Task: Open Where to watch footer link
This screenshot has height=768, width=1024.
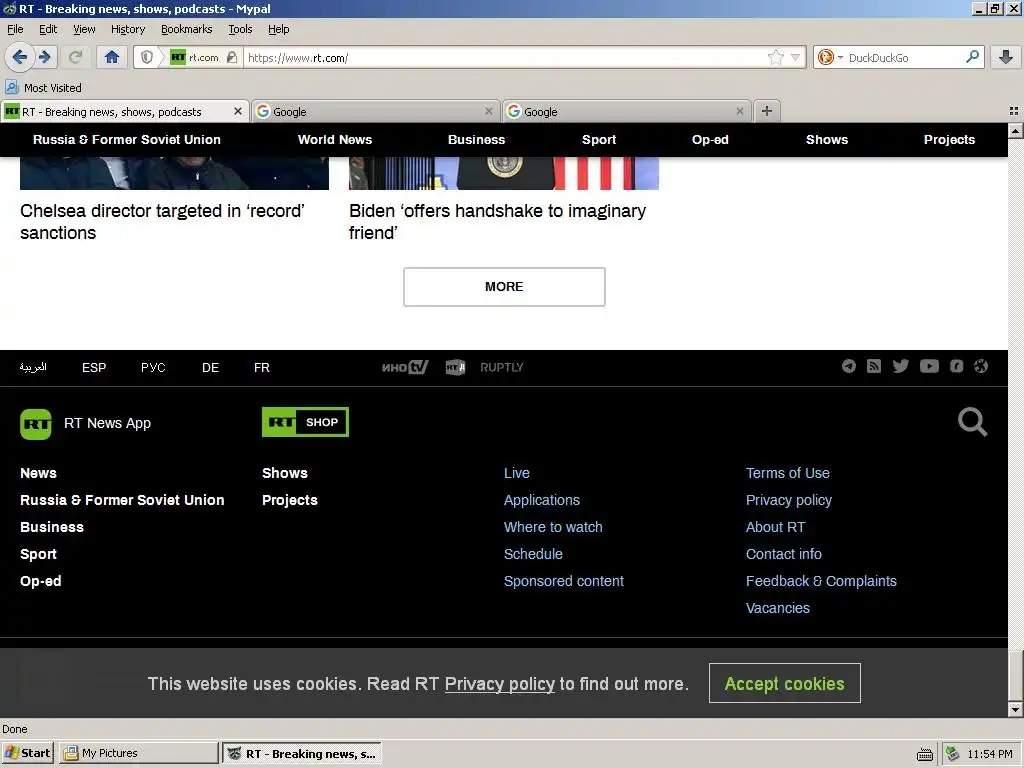Action: coord(553,527)
